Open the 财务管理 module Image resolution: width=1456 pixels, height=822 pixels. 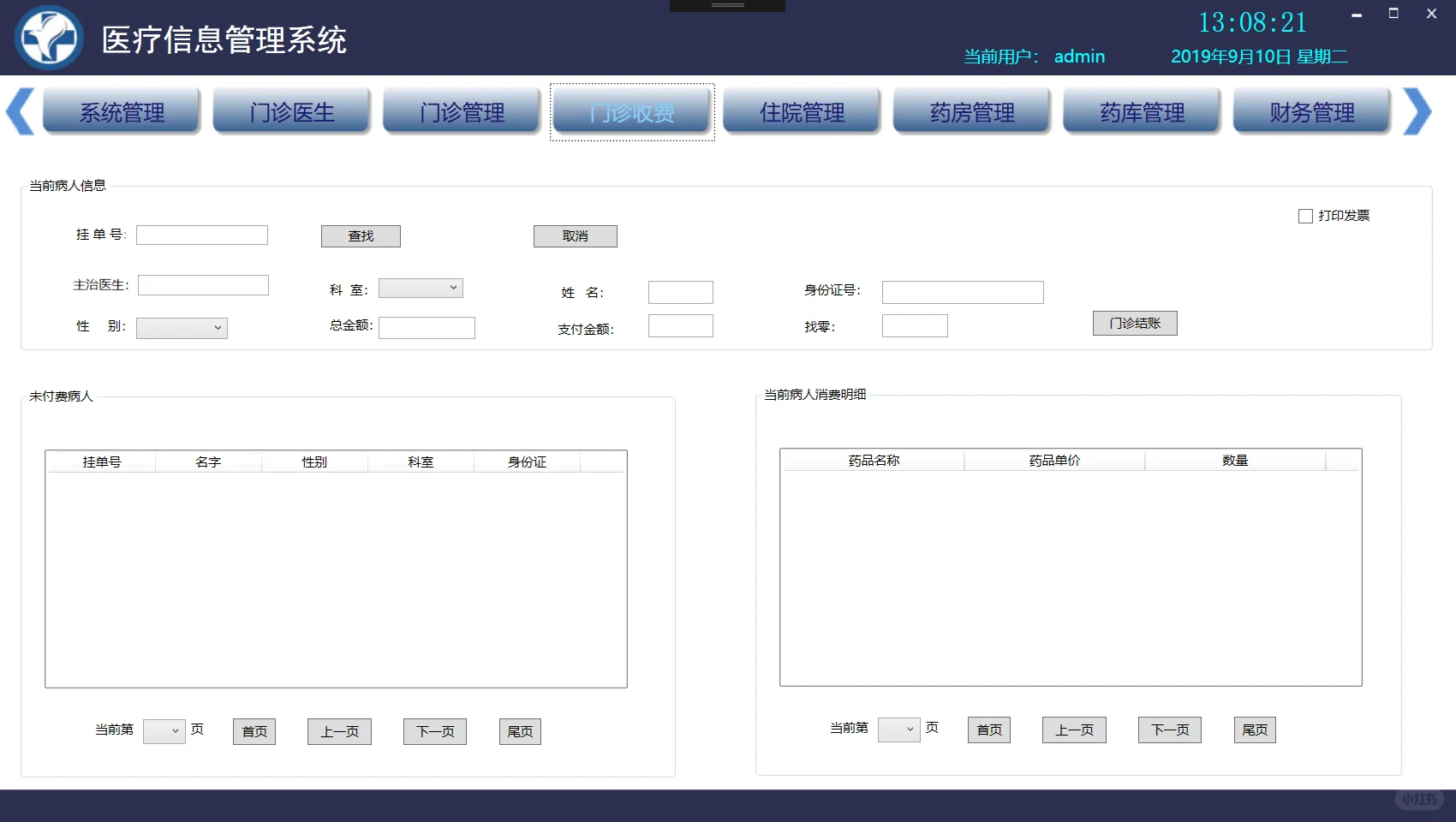coord(1310,111)
